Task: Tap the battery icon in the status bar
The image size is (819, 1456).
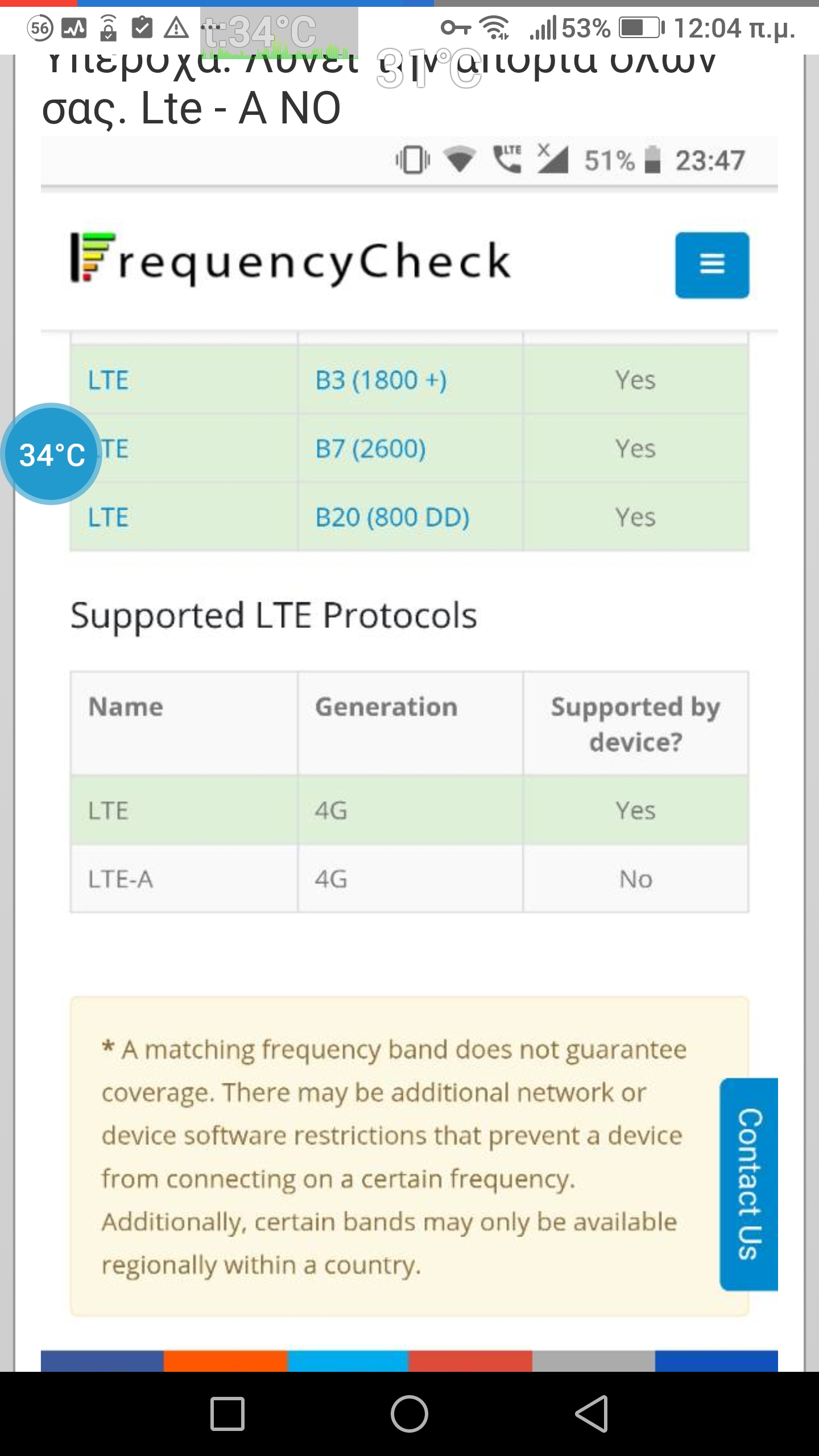Action: (x=641, y=27)
